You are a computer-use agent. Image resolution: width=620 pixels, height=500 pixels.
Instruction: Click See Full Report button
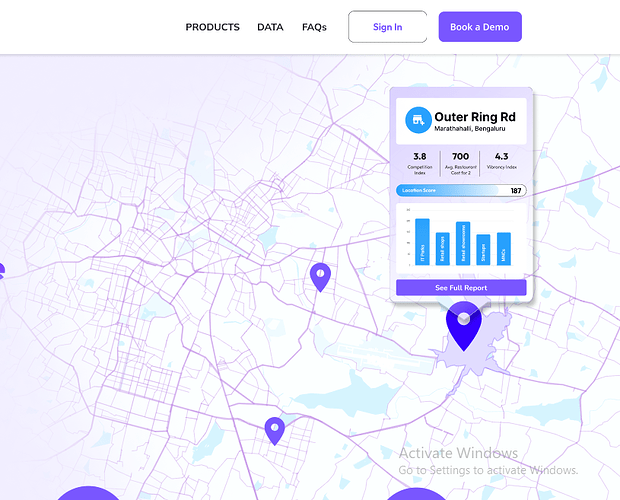click(461, 287)
